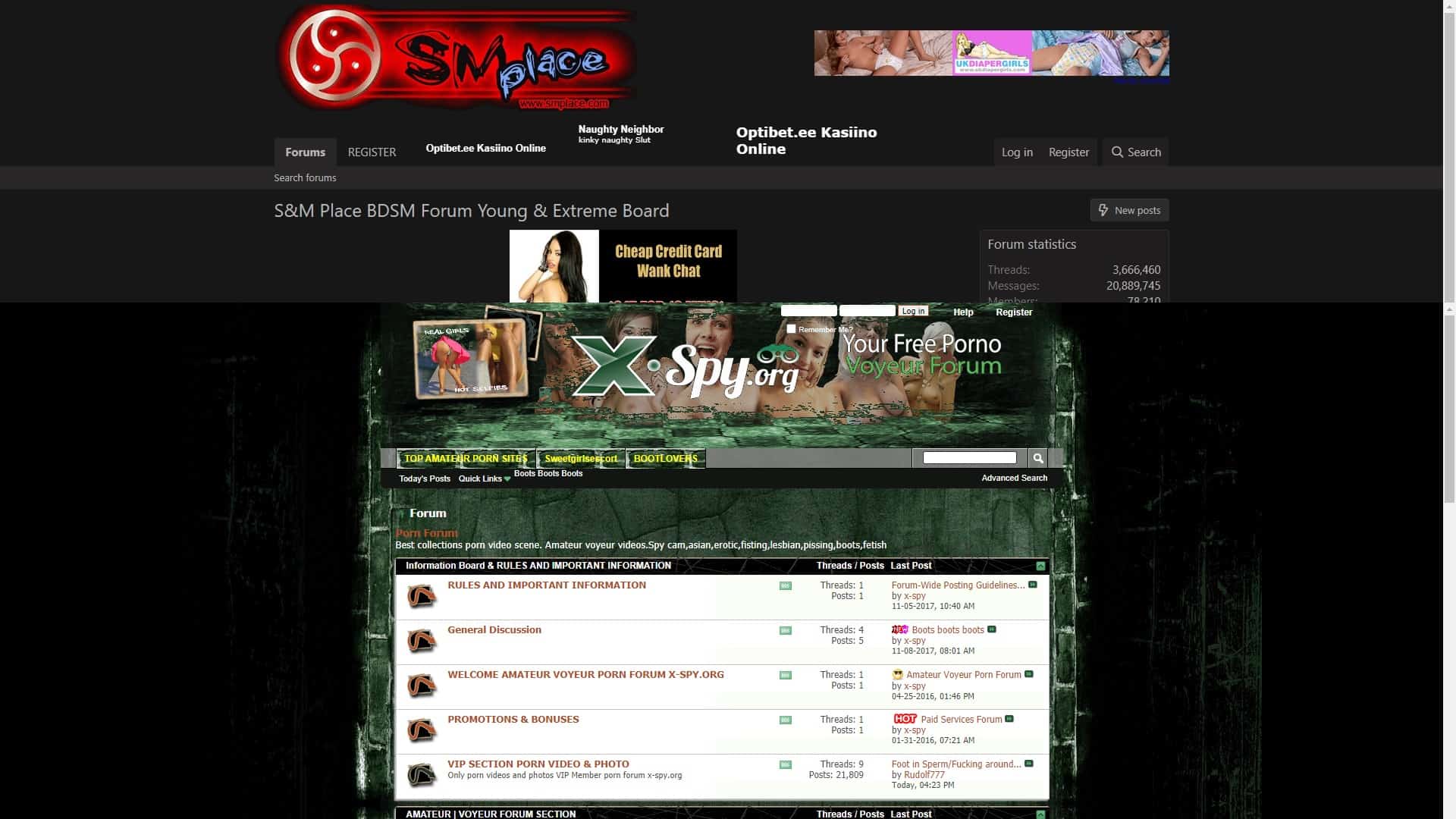1456x819 pixels.
Task: Open the Forum-Wide Posting Guidelines last post
Action: tap(958, 585)
